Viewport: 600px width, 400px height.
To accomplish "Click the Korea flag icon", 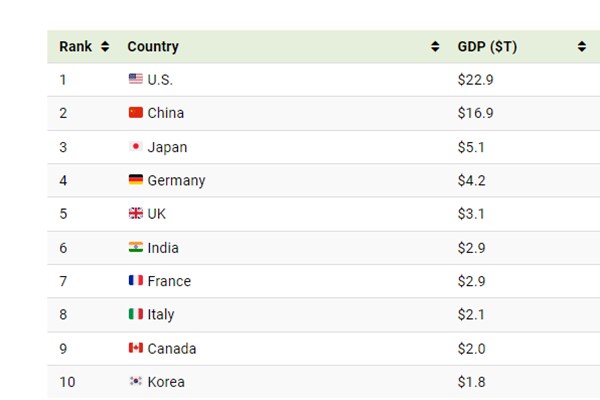I will (x=135, y=381).
